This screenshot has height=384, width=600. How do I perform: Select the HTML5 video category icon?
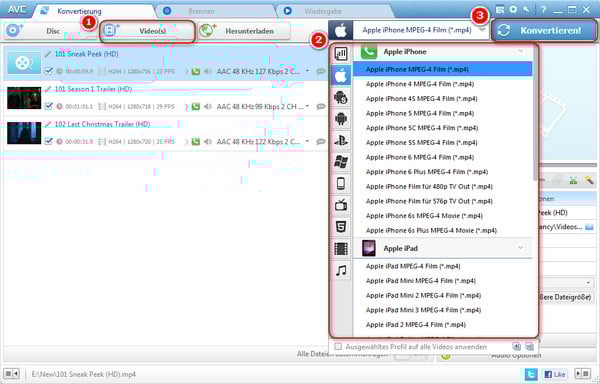[341, 227]
